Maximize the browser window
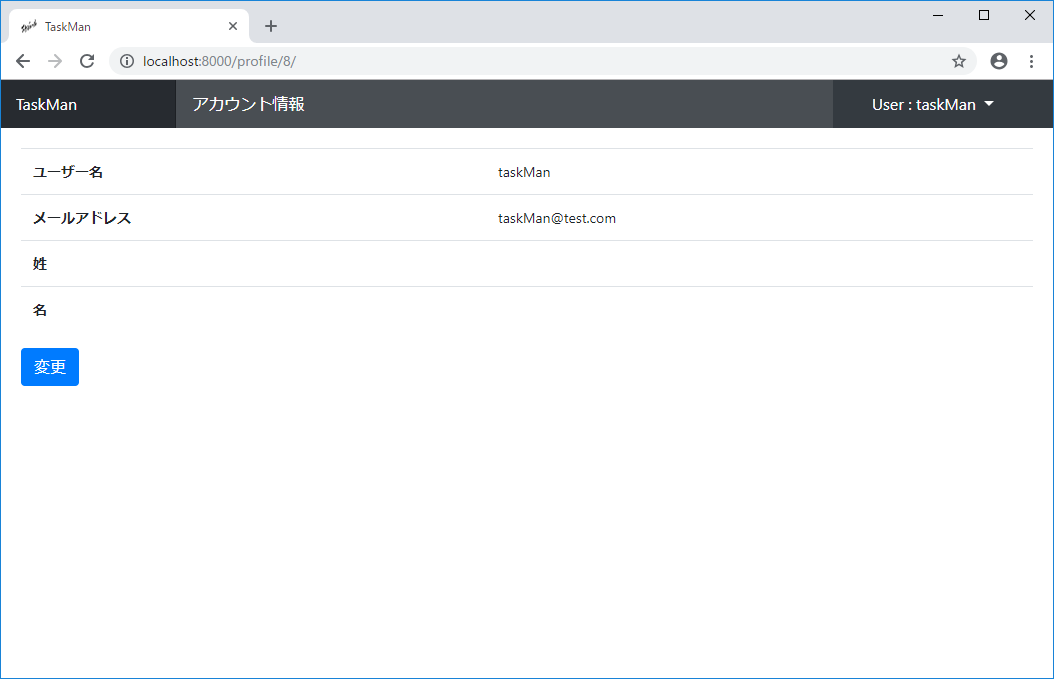Image resolution: width=1054 pixels, height=679 pixels. pos(983,15)
